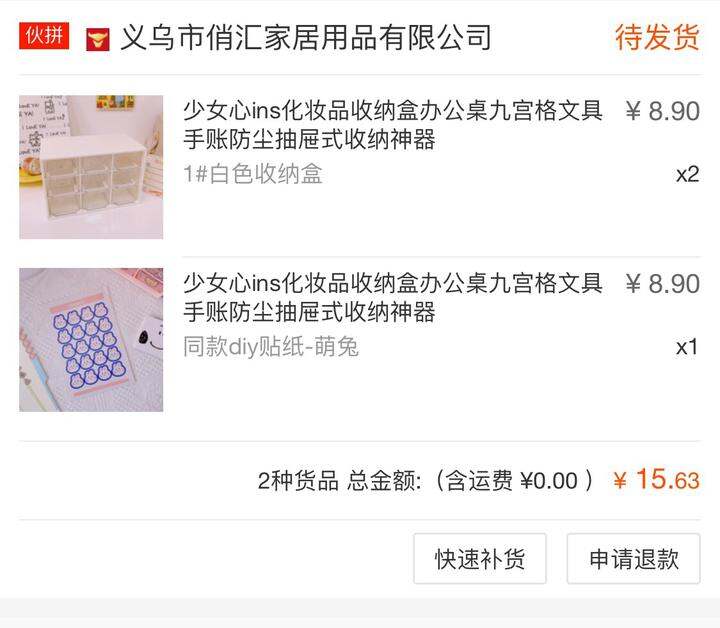720x628 pixels.
Task: Click the red 伙拼 badge
Action: [x=44, y=36]
